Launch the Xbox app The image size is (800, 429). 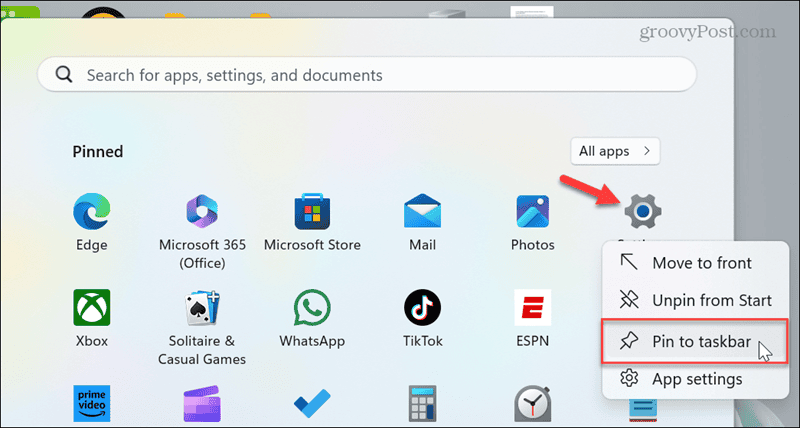[x=92, y=307]
